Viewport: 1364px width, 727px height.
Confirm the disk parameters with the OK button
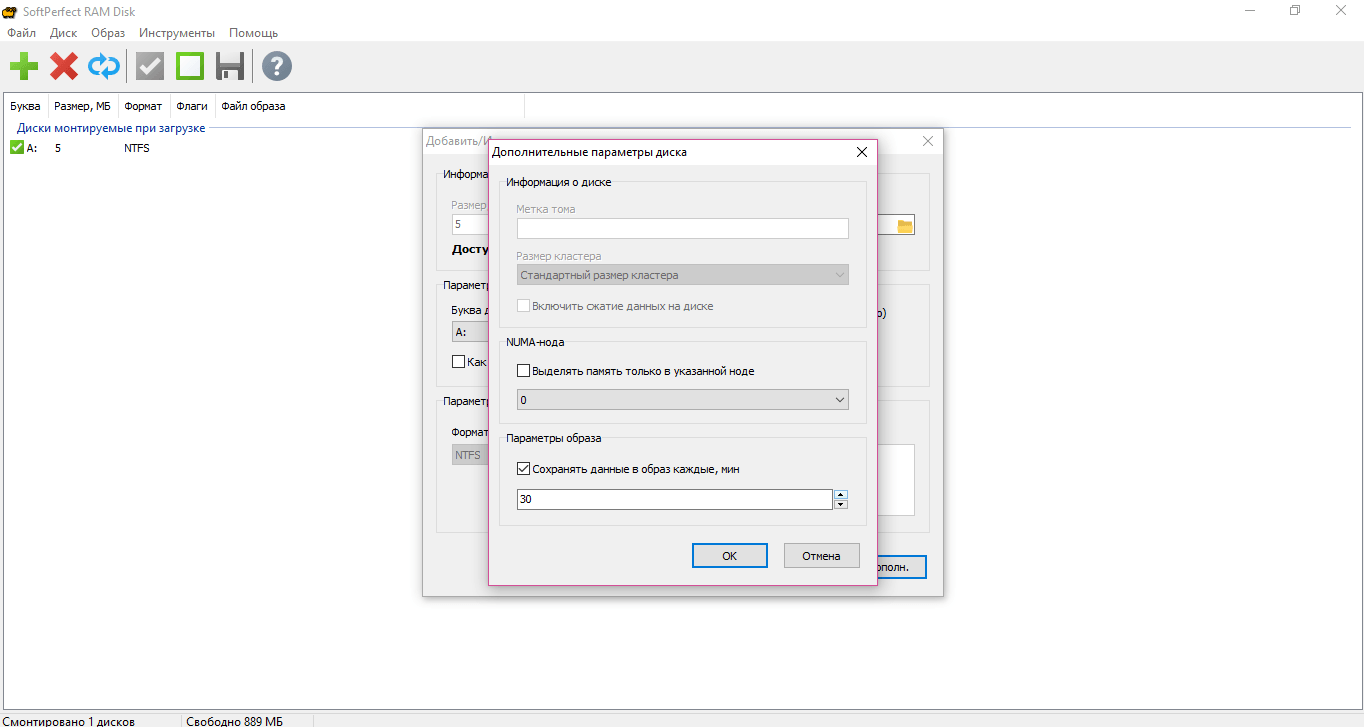tap(730, 556)
